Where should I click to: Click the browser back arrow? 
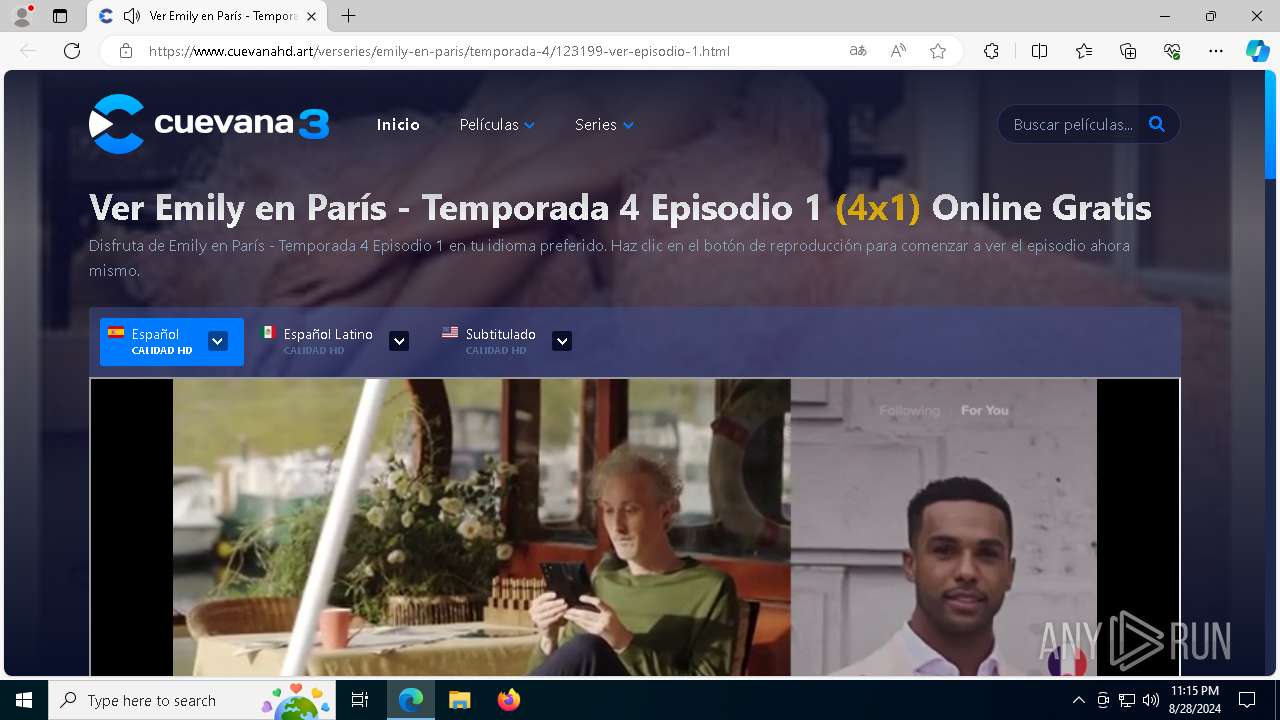[x=28, y=51]
